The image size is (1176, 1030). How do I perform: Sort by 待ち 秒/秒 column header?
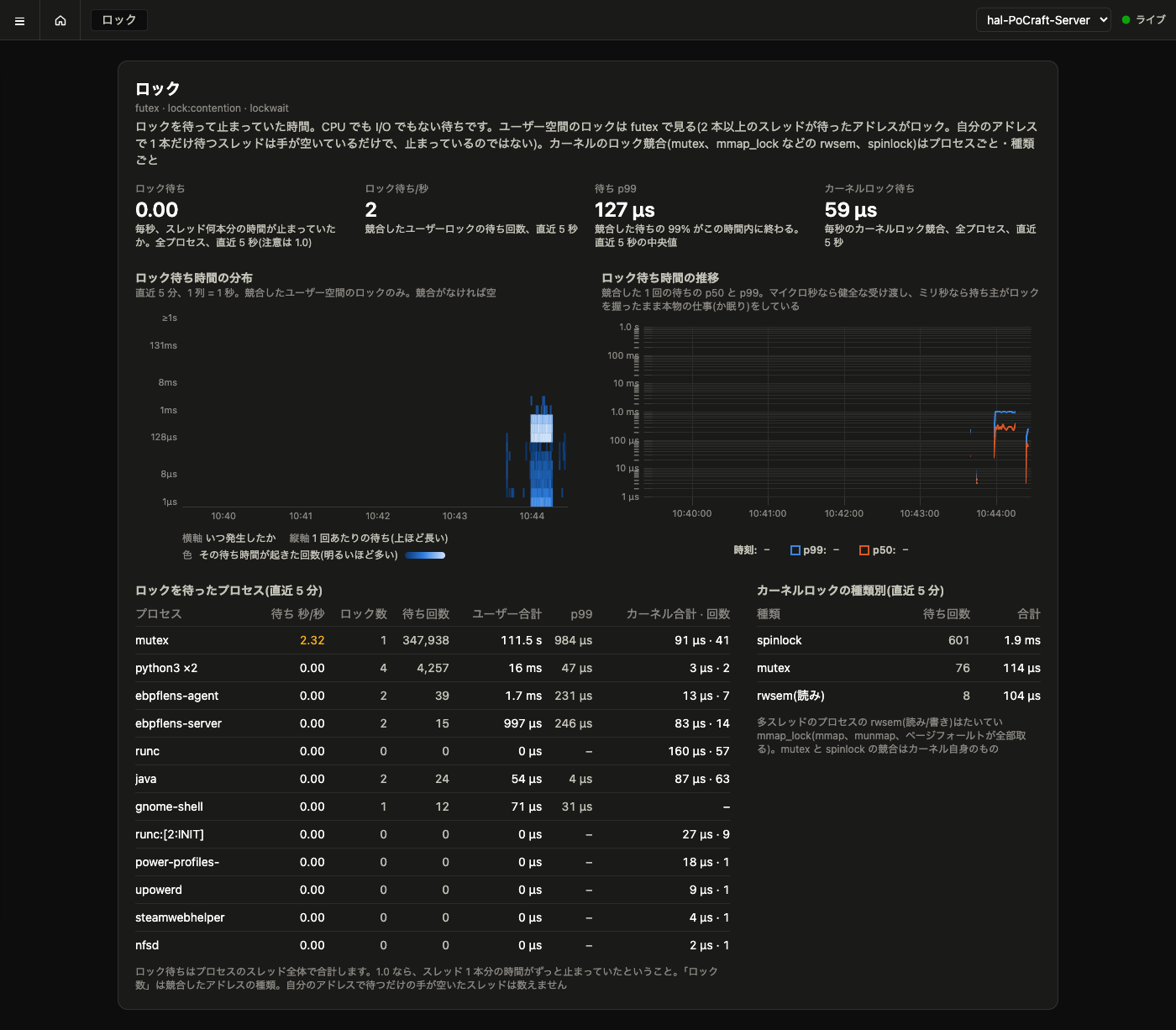coord(297,614)
